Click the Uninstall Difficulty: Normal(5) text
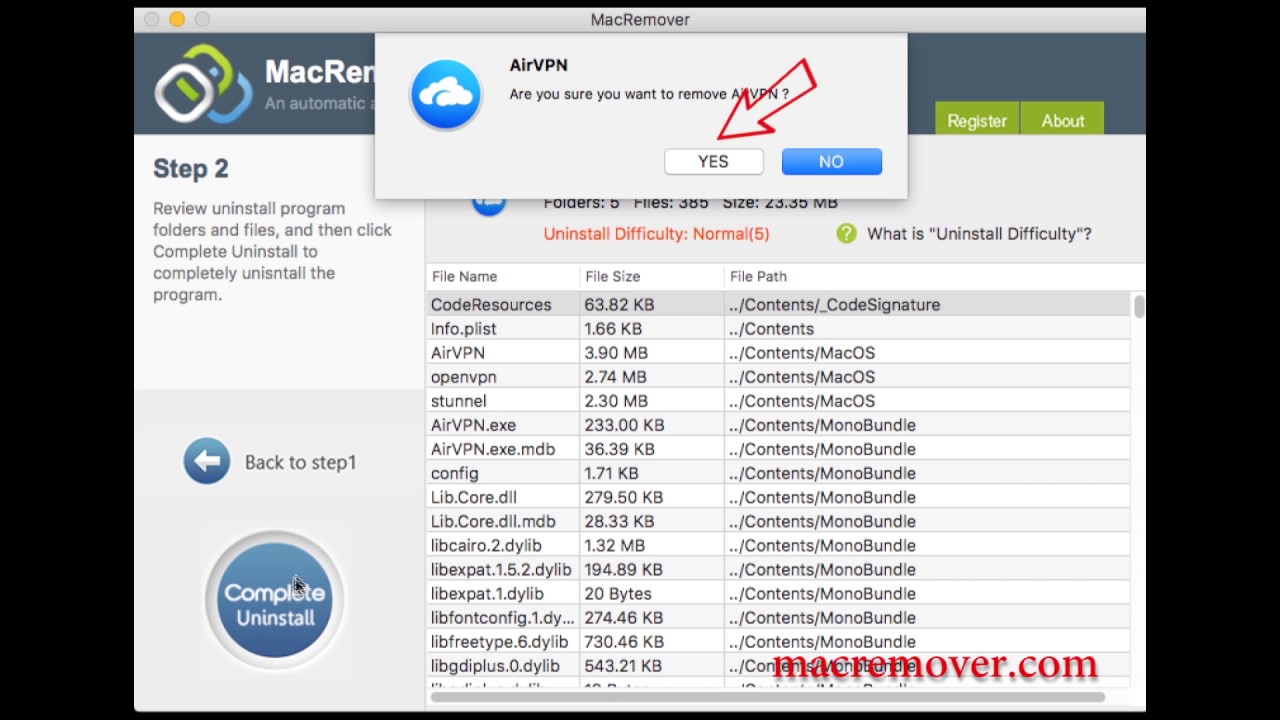1280x720 pixels. point(656,233)
